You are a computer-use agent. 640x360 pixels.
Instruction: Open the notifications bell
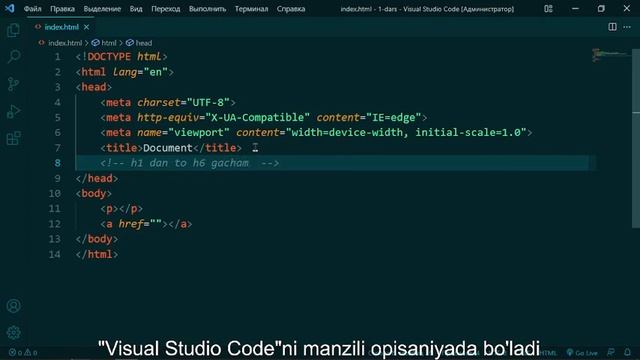(627, 352)
